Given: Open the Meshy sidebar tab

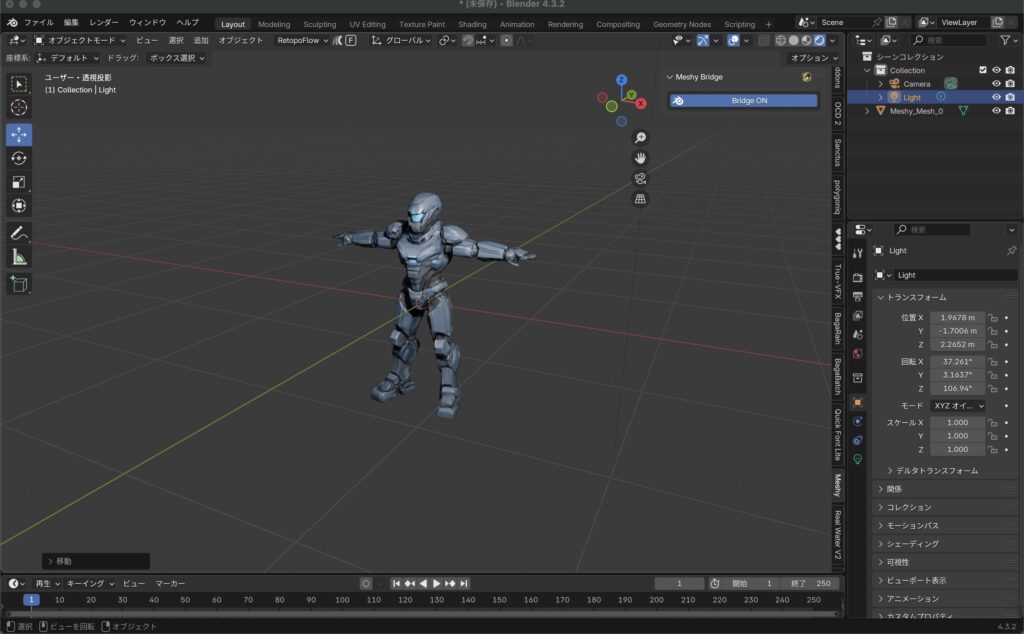Looking at the screenshot, I should coord(838,485).
